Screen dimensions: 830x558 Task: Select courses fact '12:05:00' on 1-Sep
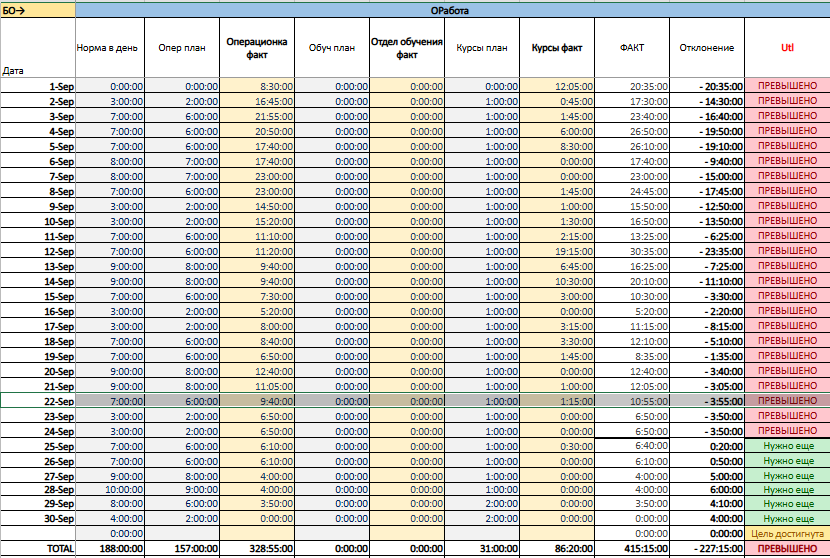point(557,86)
